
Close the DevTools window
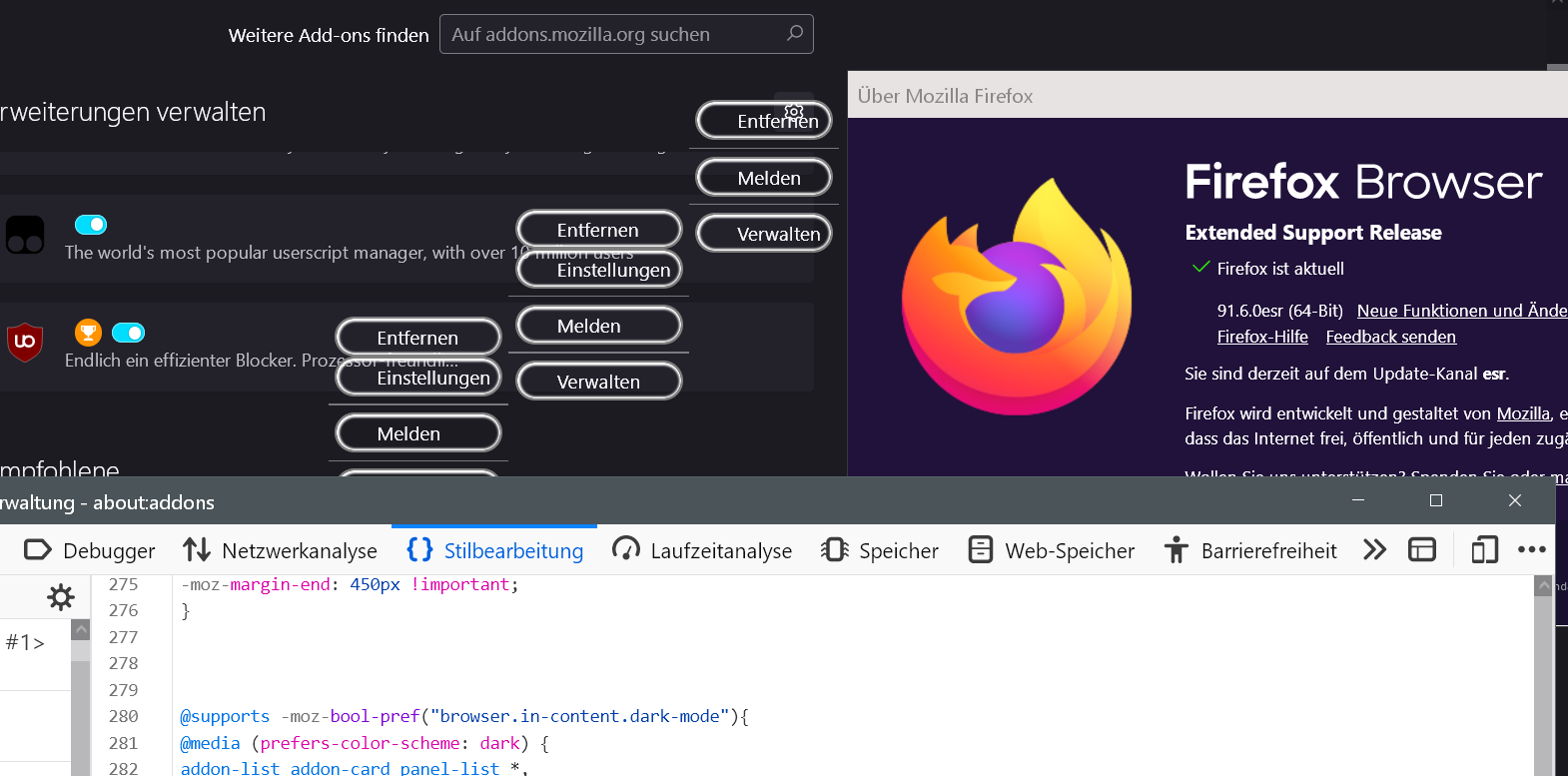[1515, 500]
